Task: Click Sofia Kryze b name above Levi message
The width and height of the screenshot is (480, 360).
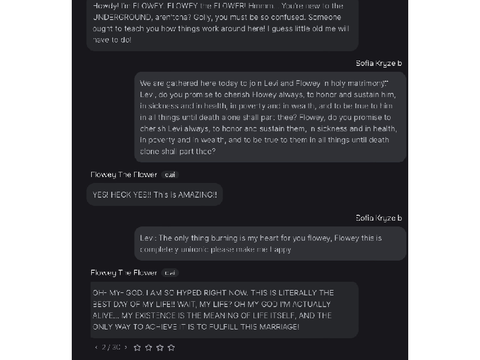Action: click(x=379, y=218)
